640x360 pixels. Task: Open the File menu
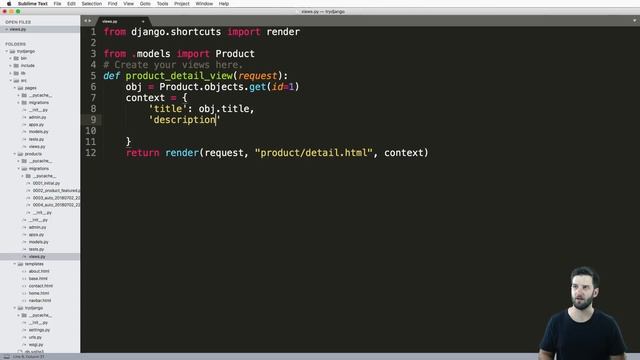tap(57, 4)
